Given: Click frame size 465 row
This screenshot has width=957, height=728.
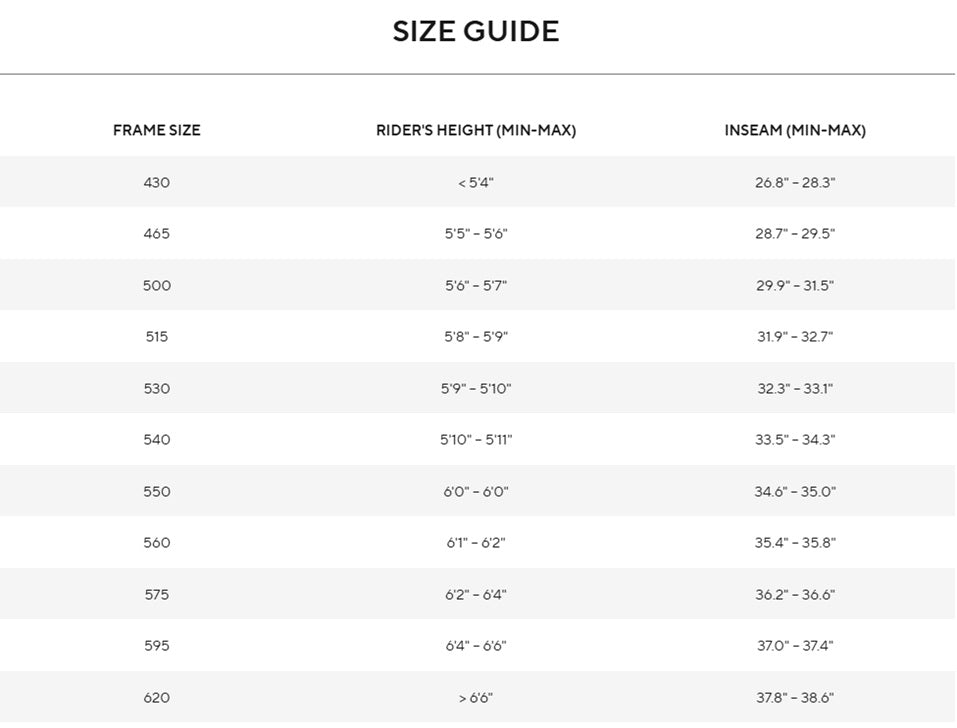Looking at the screenshot, I should (477, 234).
